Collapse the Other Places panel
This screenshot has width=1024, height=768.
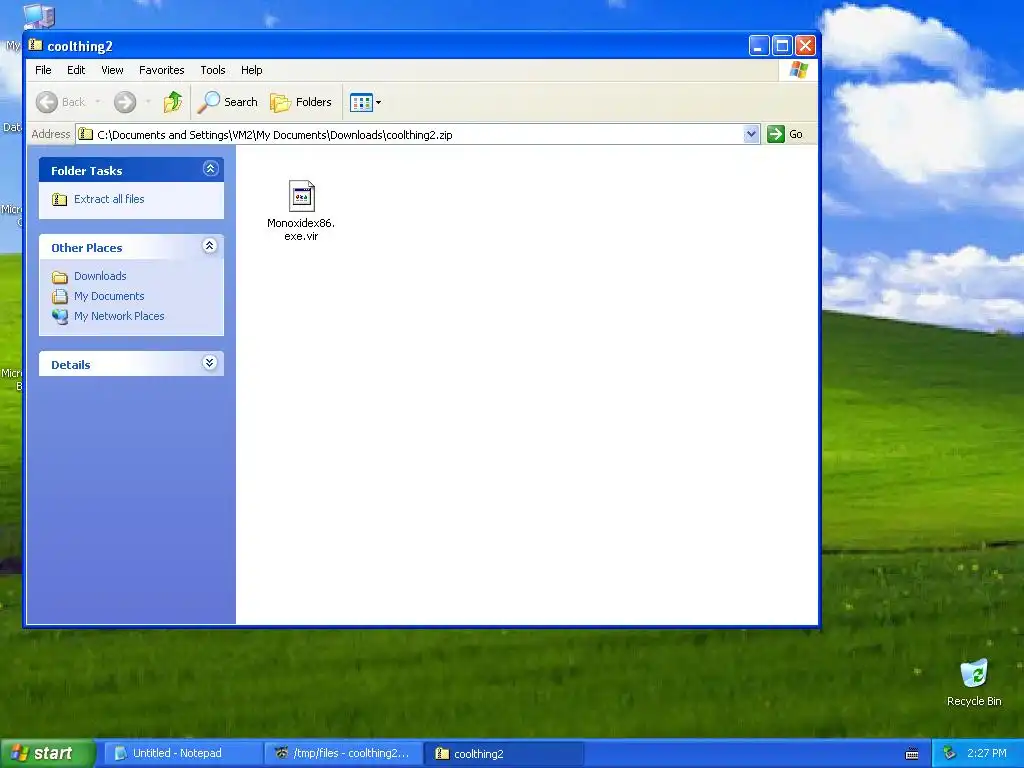coord(210,246)
